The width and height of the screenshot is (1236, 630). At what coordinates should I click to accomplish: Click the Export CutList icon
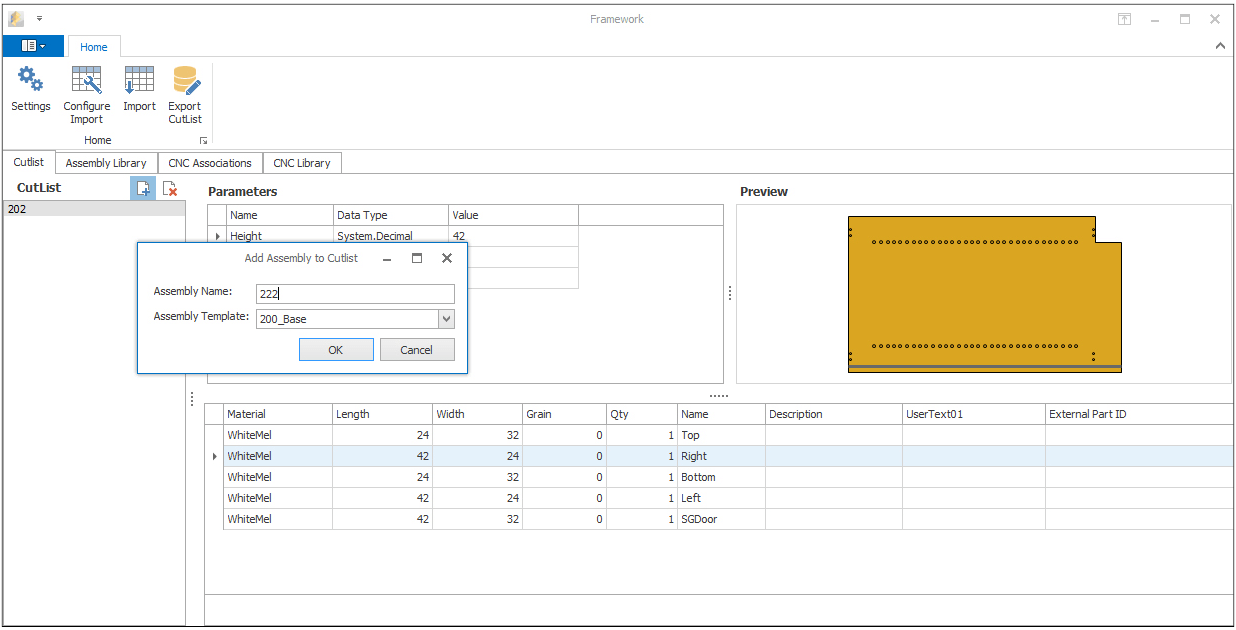click(x=185, y=80)
